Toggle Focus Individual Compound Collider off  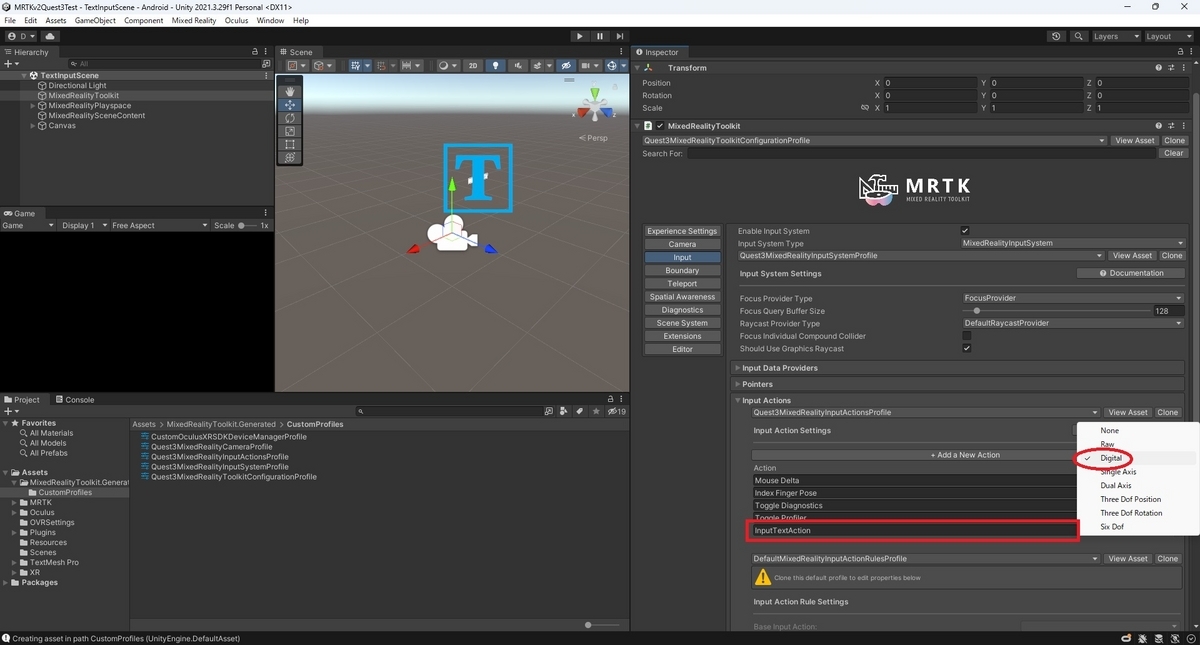966,336
